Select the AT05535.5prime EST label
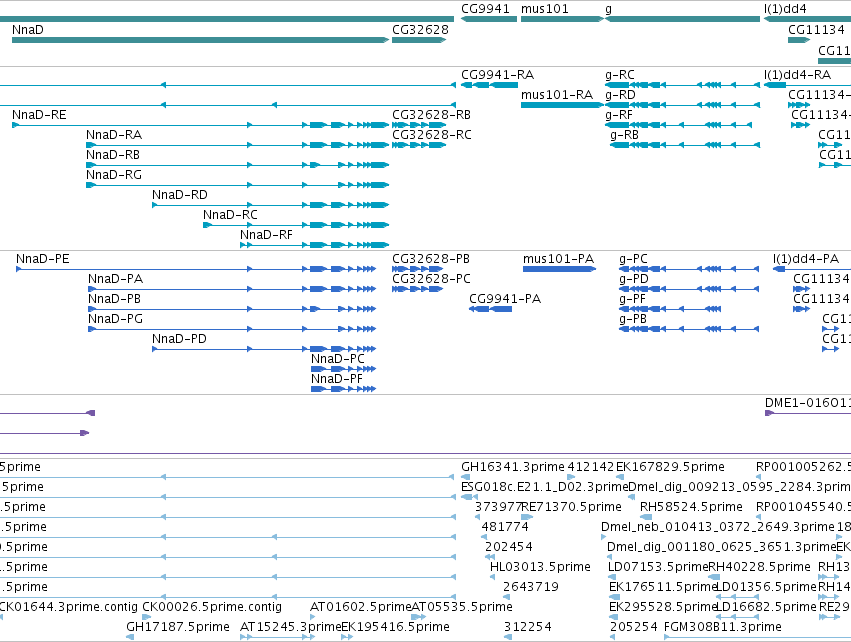The height and width of the screenshot is (642, 851). 462,608
